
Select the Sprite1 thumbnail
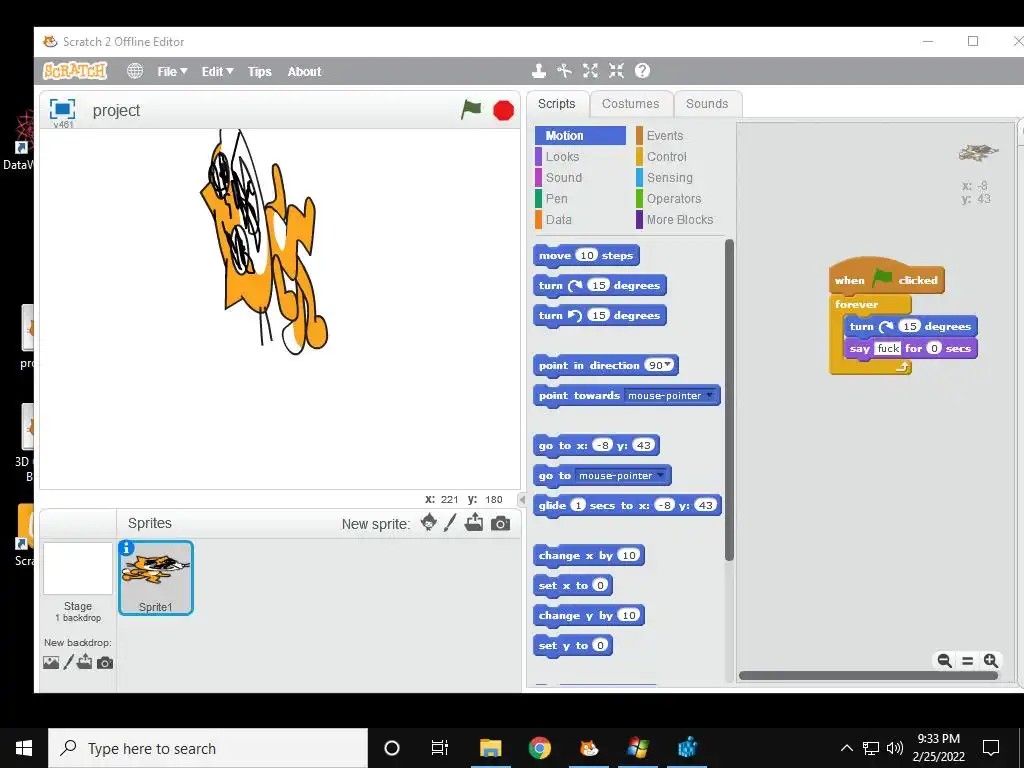[156, 577]
